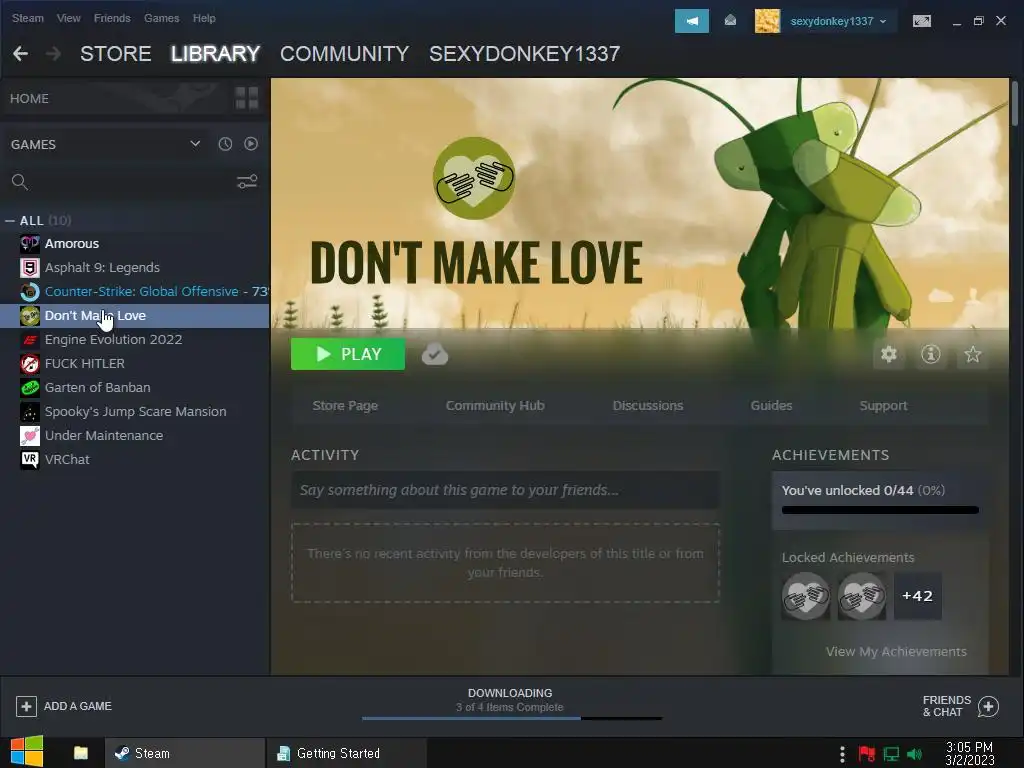Viewport: 1024px width, 768px height.
Task: Click the green PLAY button
Action: (347, 354)
